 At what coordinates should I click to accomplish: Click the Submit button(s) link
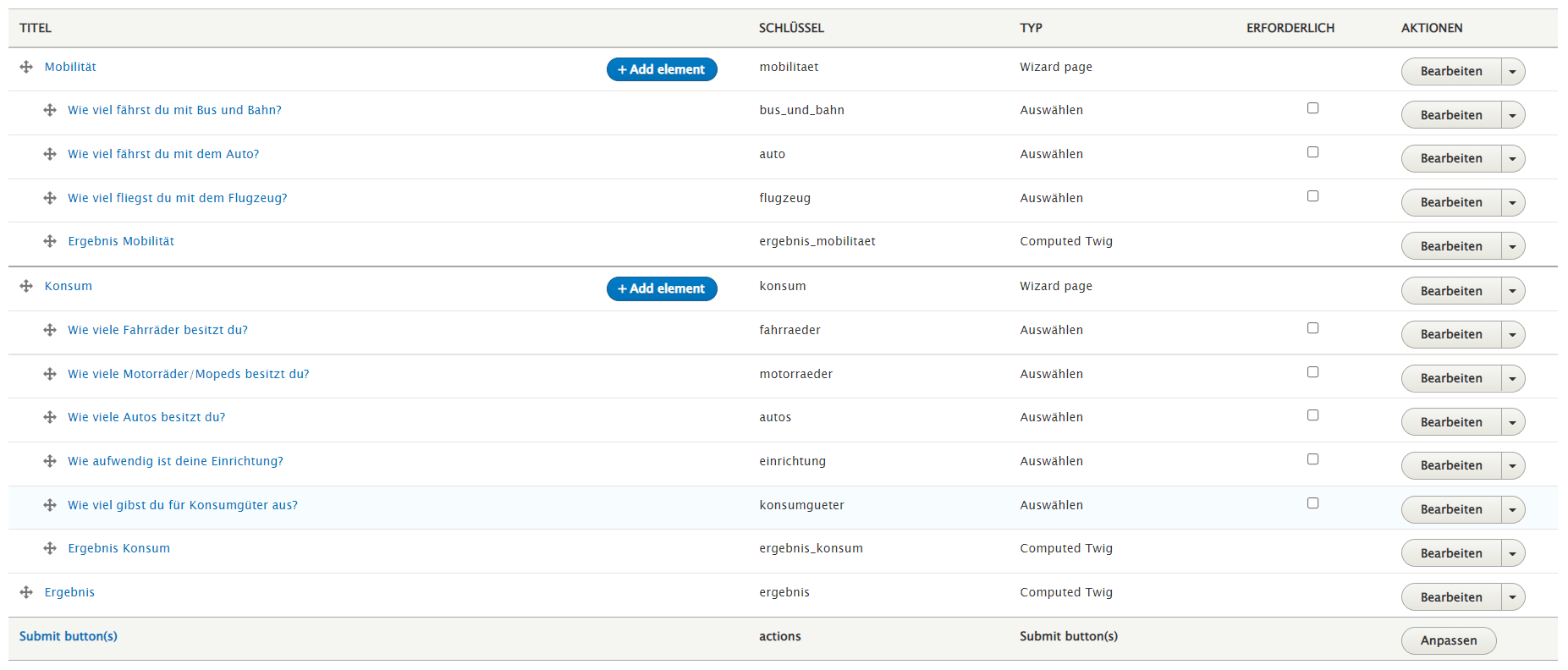click(69, 635)
